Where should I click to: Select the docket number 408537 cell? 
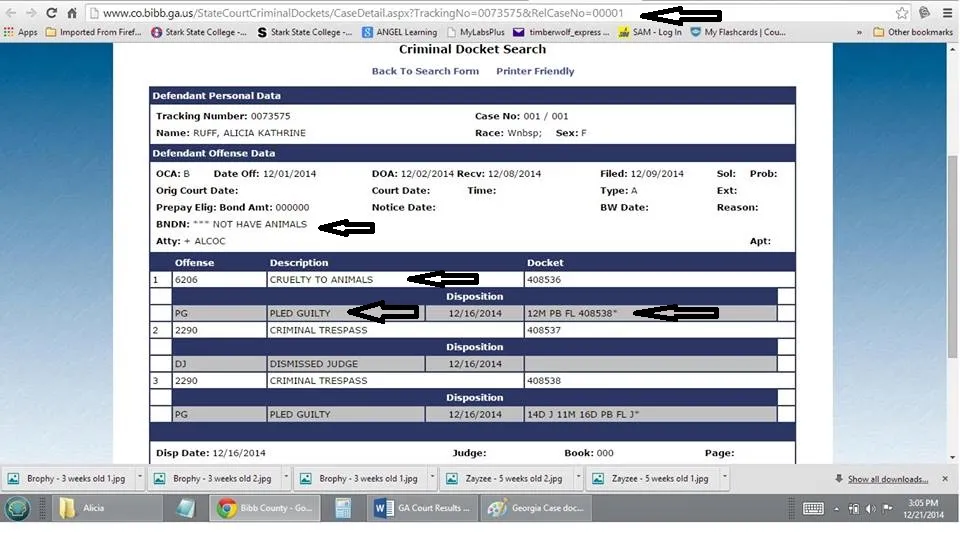pyautogui.click(x=659, y=330)
